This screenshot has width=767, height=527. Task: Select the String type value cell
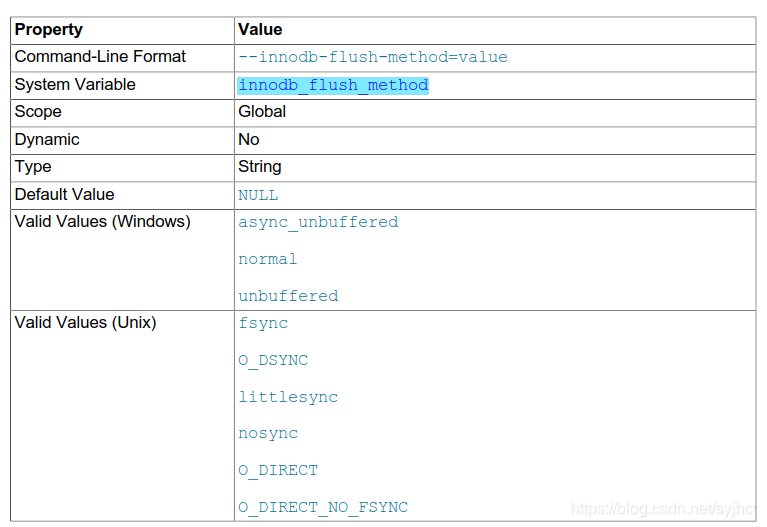click(495, 167)
